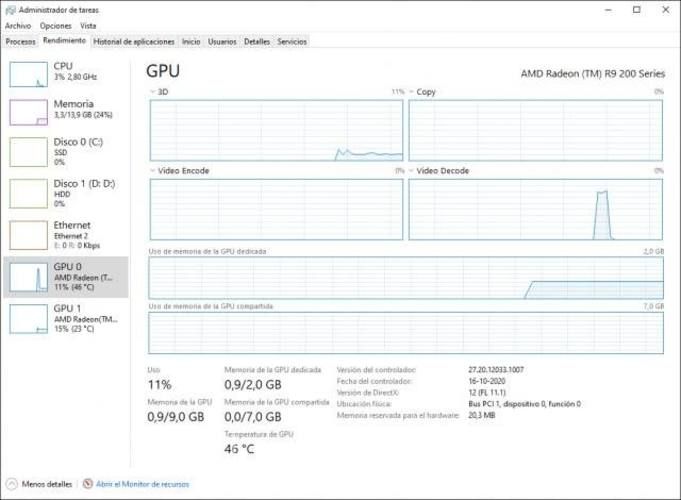
Task: Select GPU 0 in the sidebar
Action: 66,277
